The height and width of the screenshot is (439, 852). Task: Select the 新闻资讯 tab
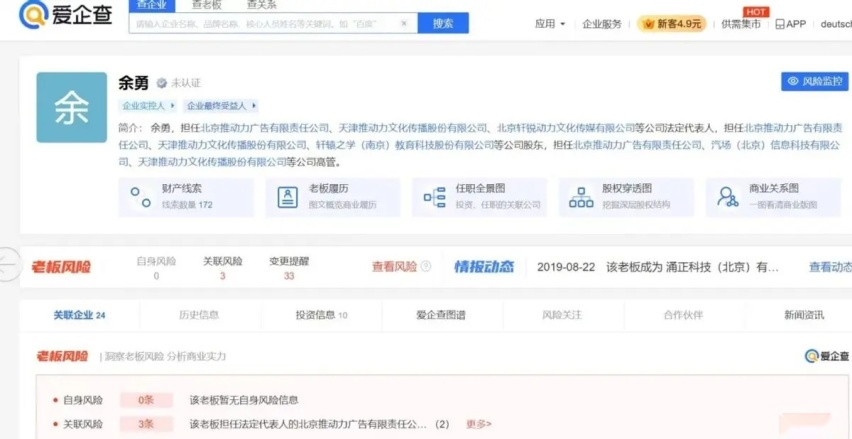click(x=804, y=315)
